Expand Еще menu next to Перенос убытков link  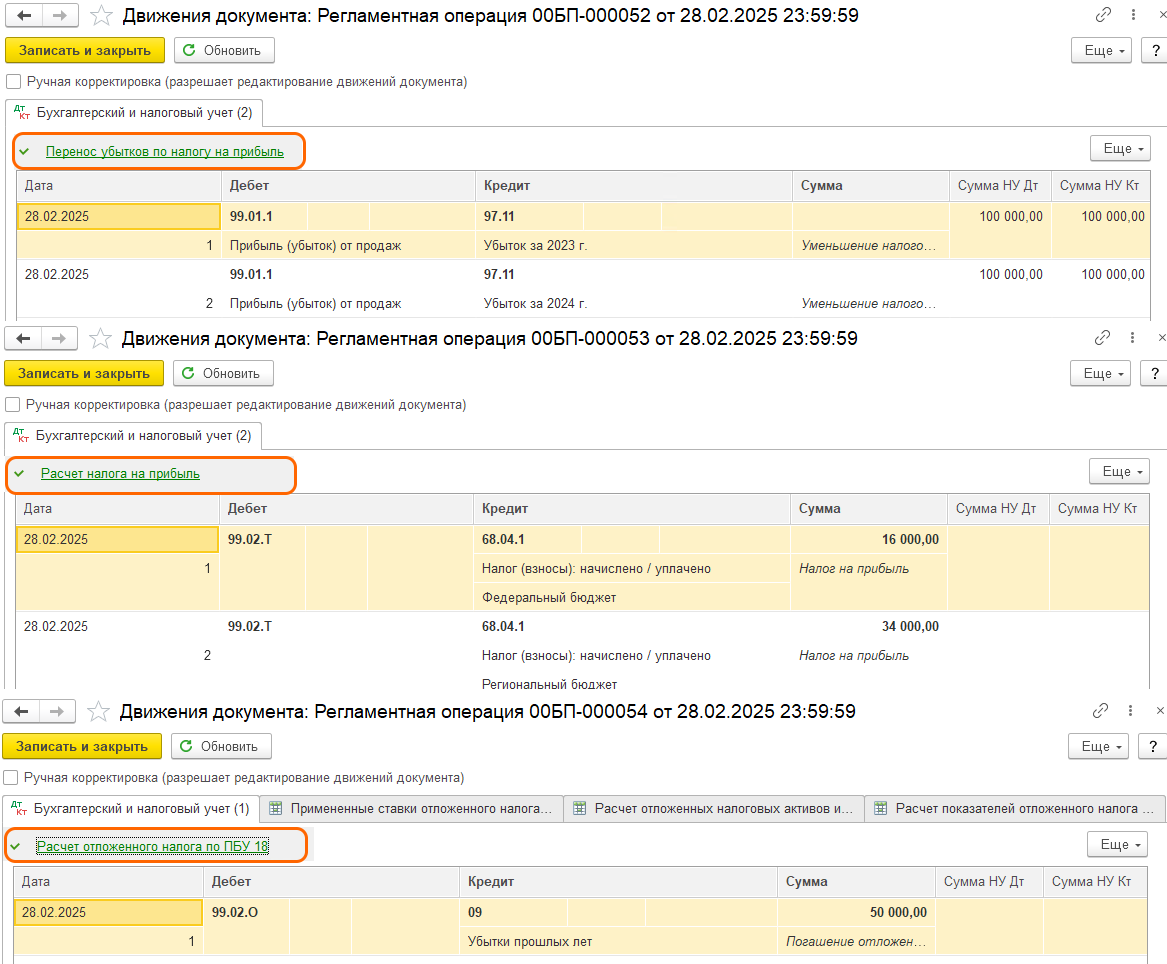(1120, 148)
